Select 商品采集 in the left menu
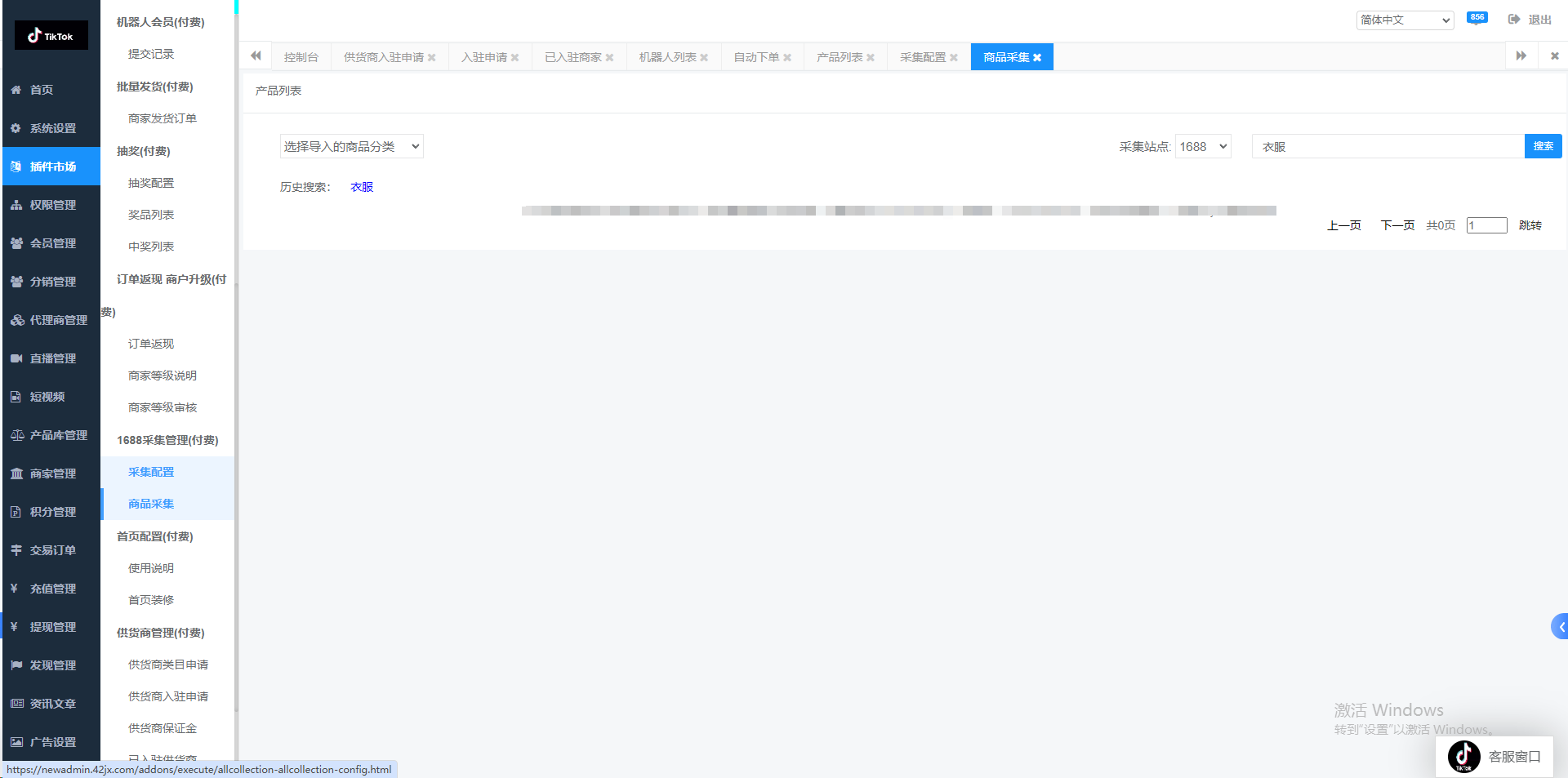 click(x=150, y=504)
